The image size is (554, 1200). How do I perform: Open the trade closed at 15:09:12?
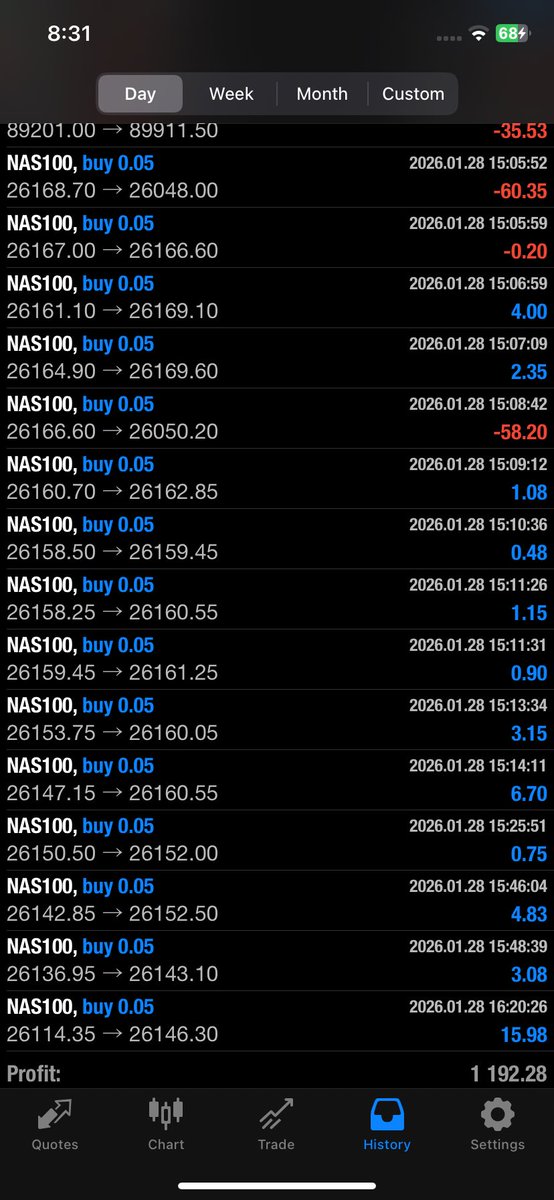pos(277,478)
